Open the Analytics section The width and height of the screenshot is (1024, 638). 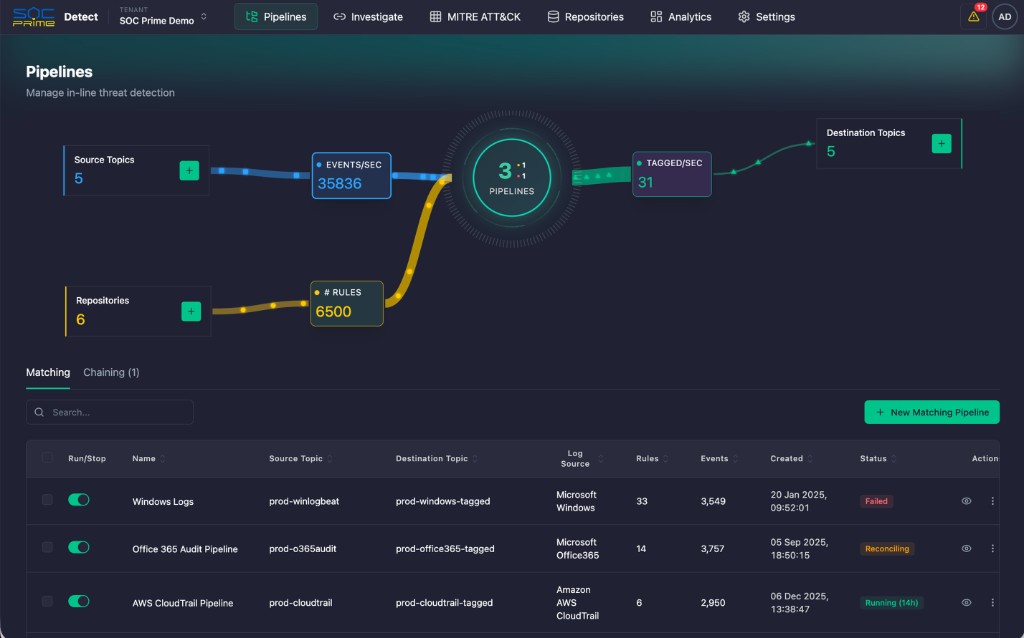point(680,16)
